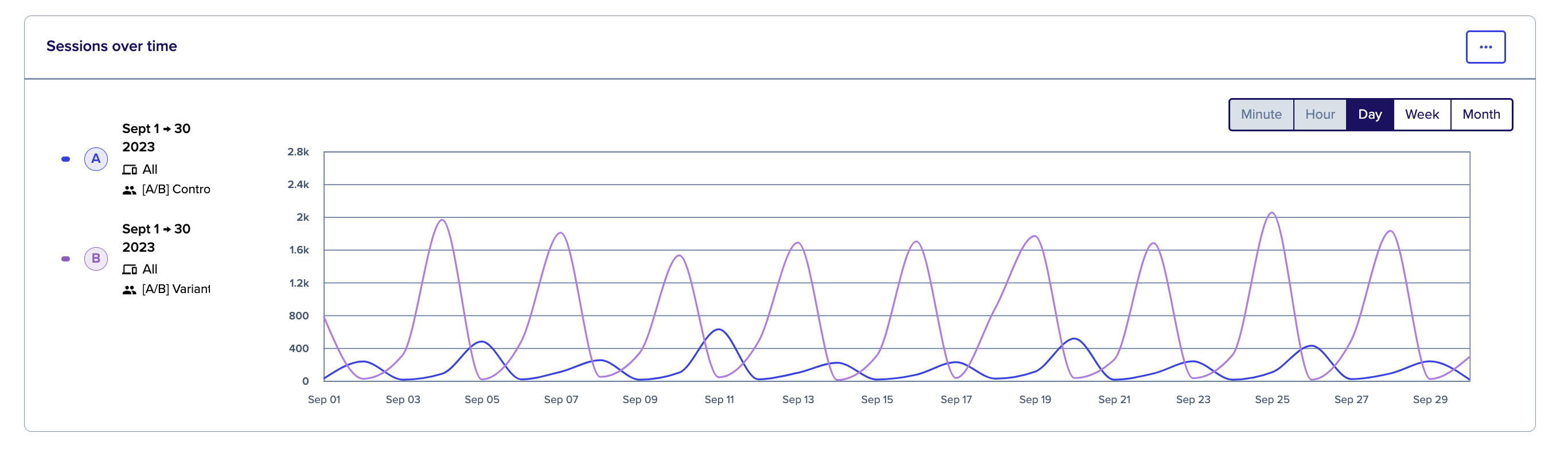Screen dimensions: 1568x453
Task: Click the purple peak near Sep 04
Action: (x=442, y=220)
